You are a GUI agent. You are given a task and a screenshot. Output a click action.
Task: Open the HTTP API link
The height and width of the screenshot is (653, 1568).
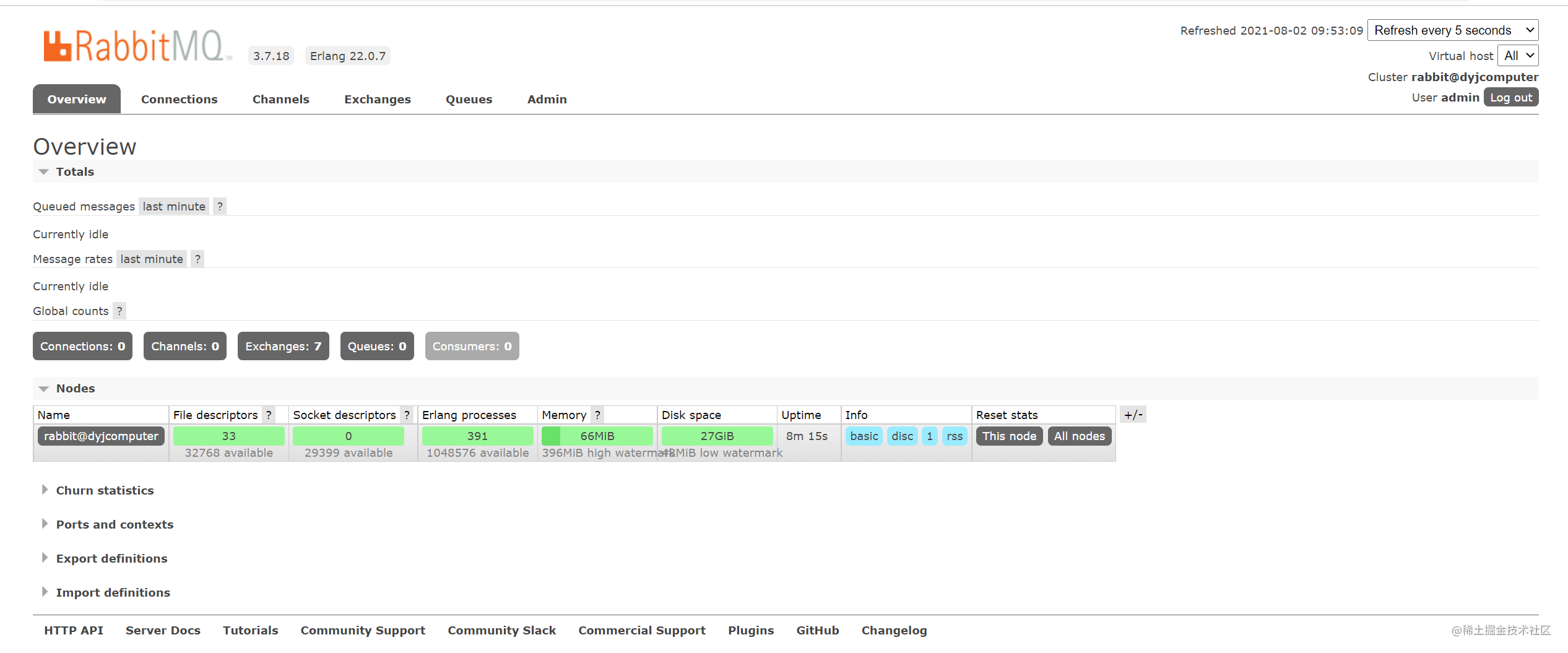pos(74,630)
